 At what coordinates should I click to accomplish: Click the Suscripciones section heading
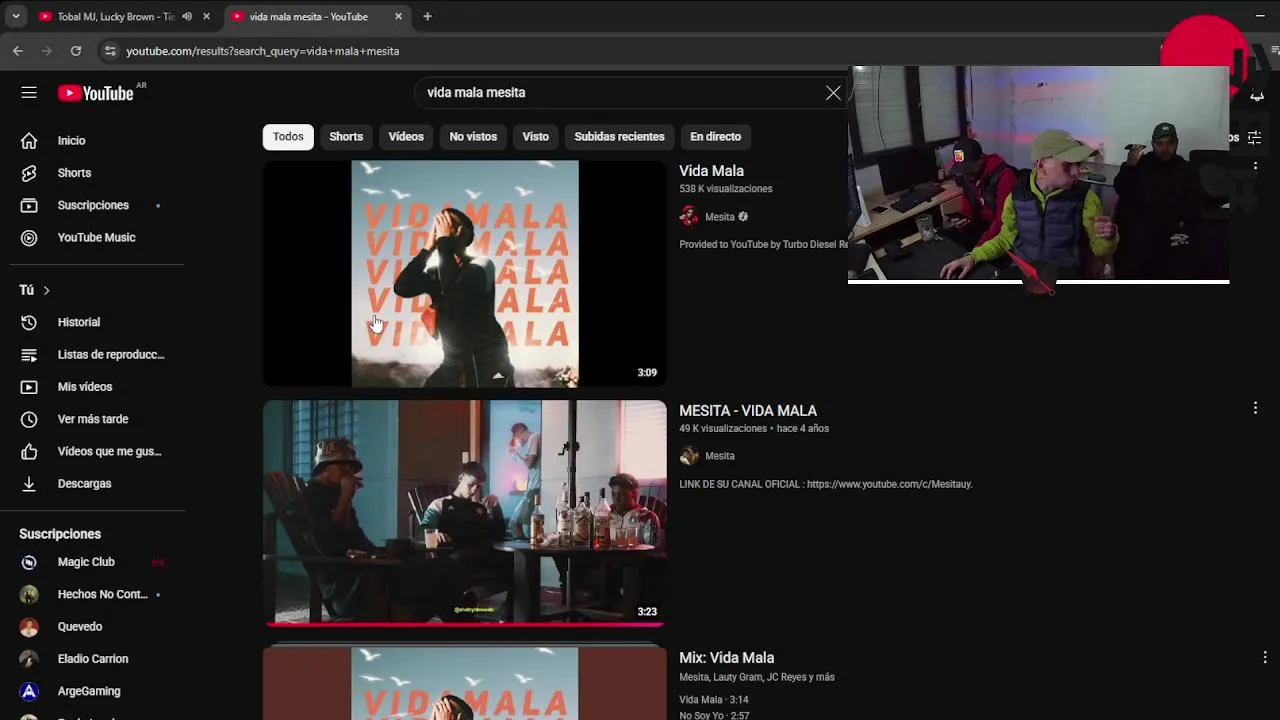60,534
